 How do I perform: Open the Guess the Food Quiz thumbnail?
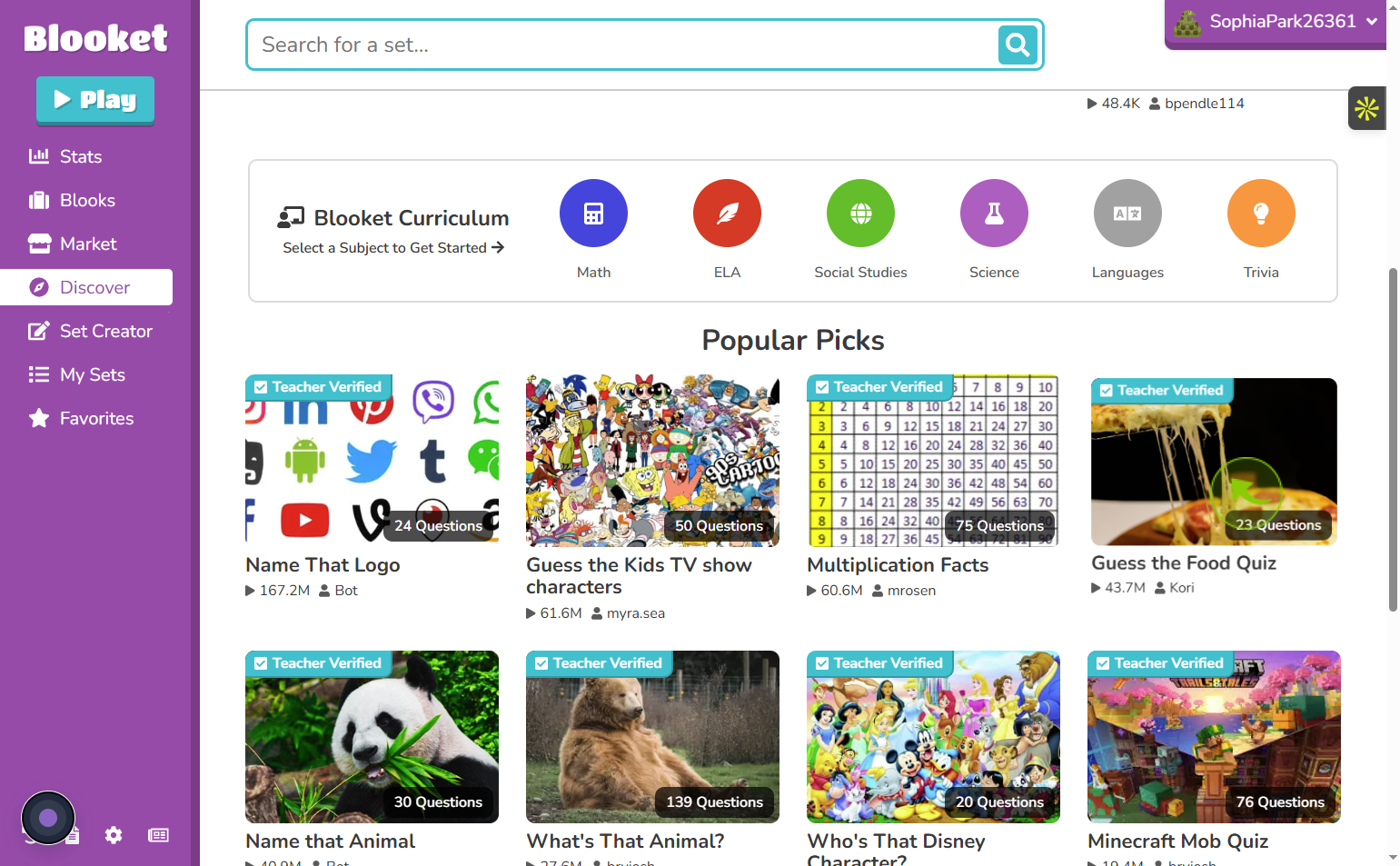(1214, 462)
